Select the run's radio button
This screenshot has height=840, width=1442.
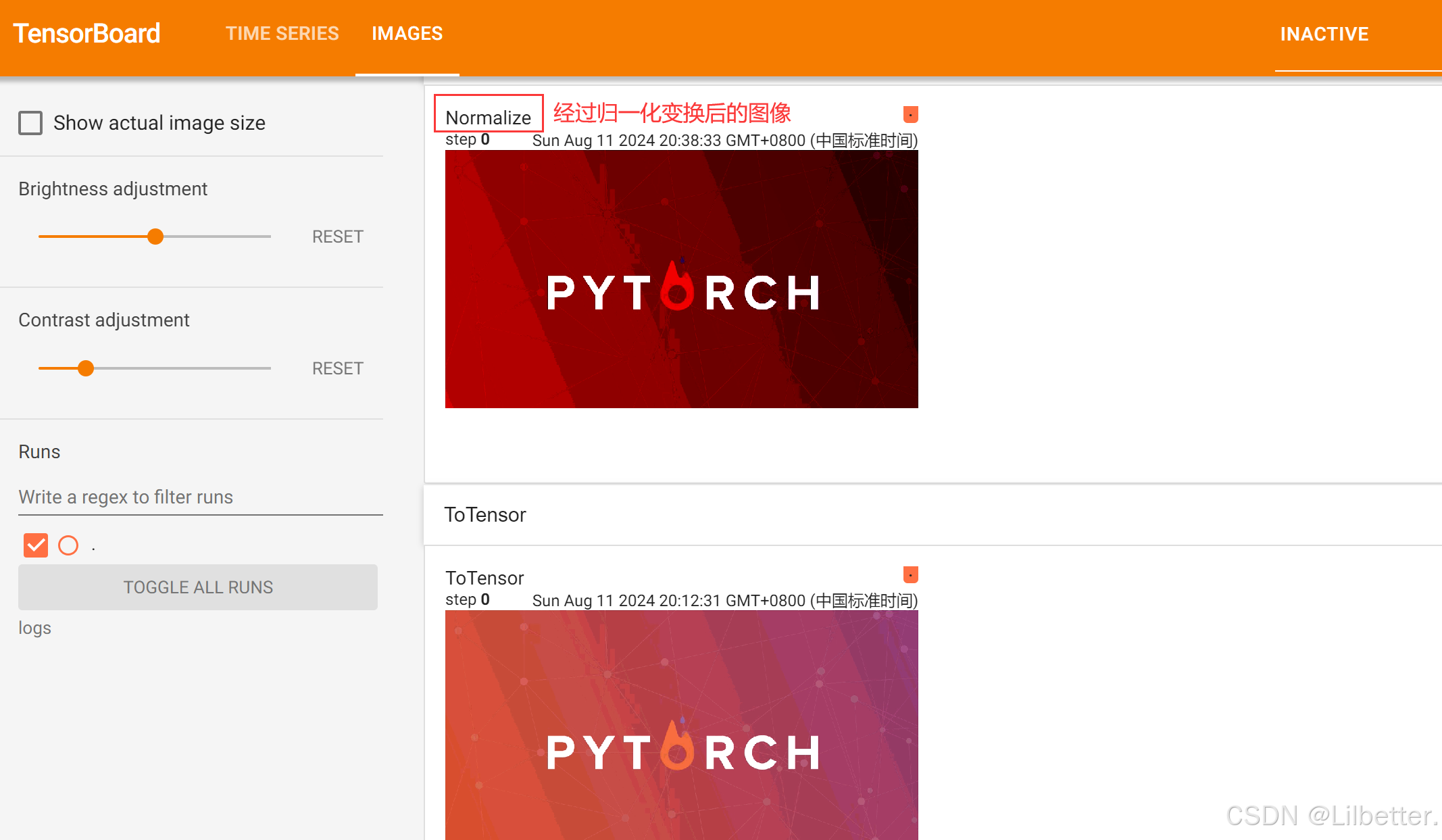[68, 545]
